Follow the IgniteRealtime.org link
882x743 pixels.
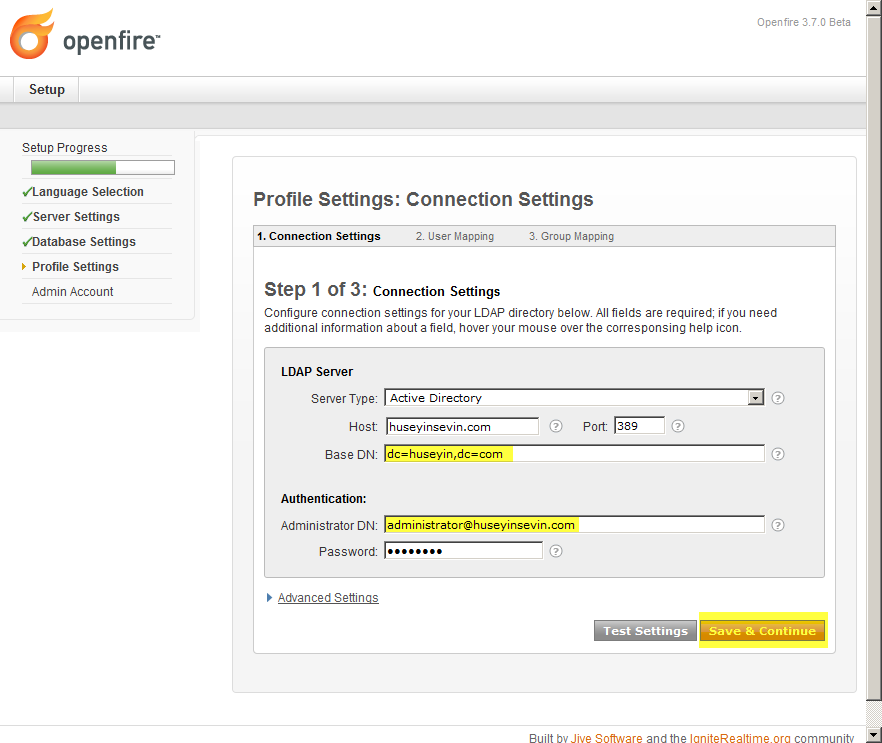pyautogui.click(x=740, y=738)
